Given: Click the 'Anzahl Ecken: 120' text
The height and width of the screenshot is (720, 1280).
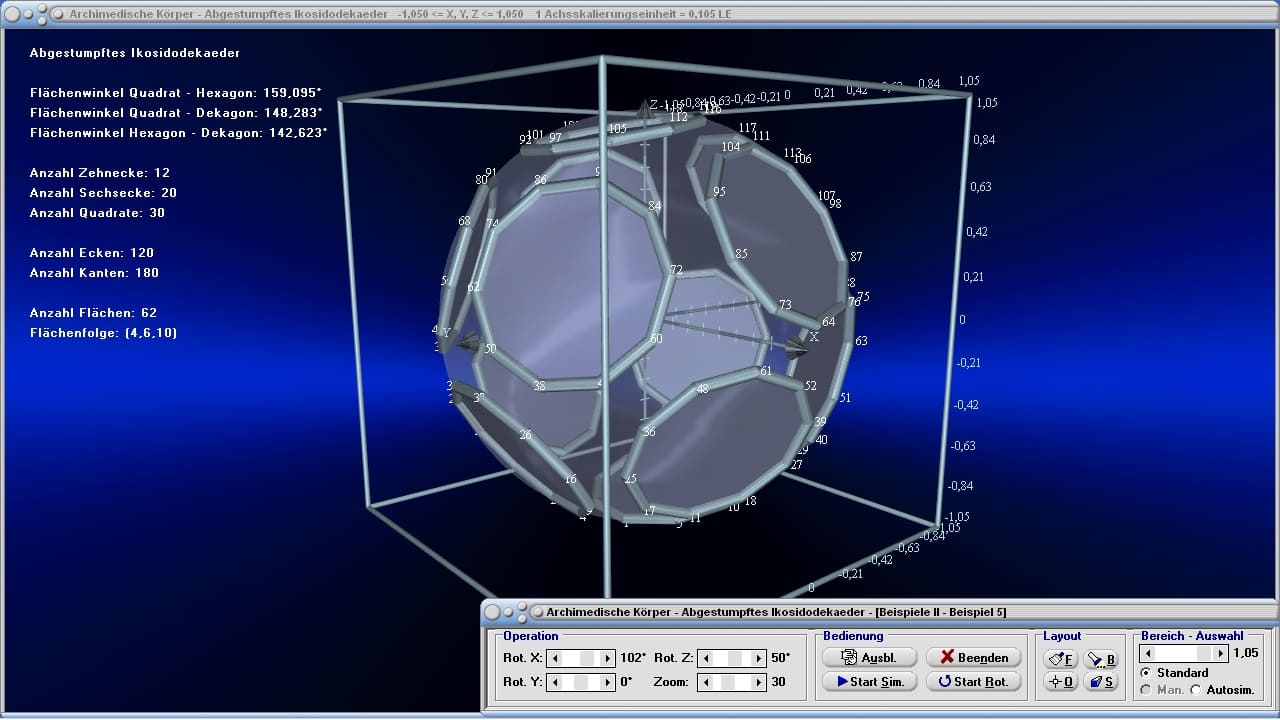Looking at the screenshot, I should (x=92, y=252).
